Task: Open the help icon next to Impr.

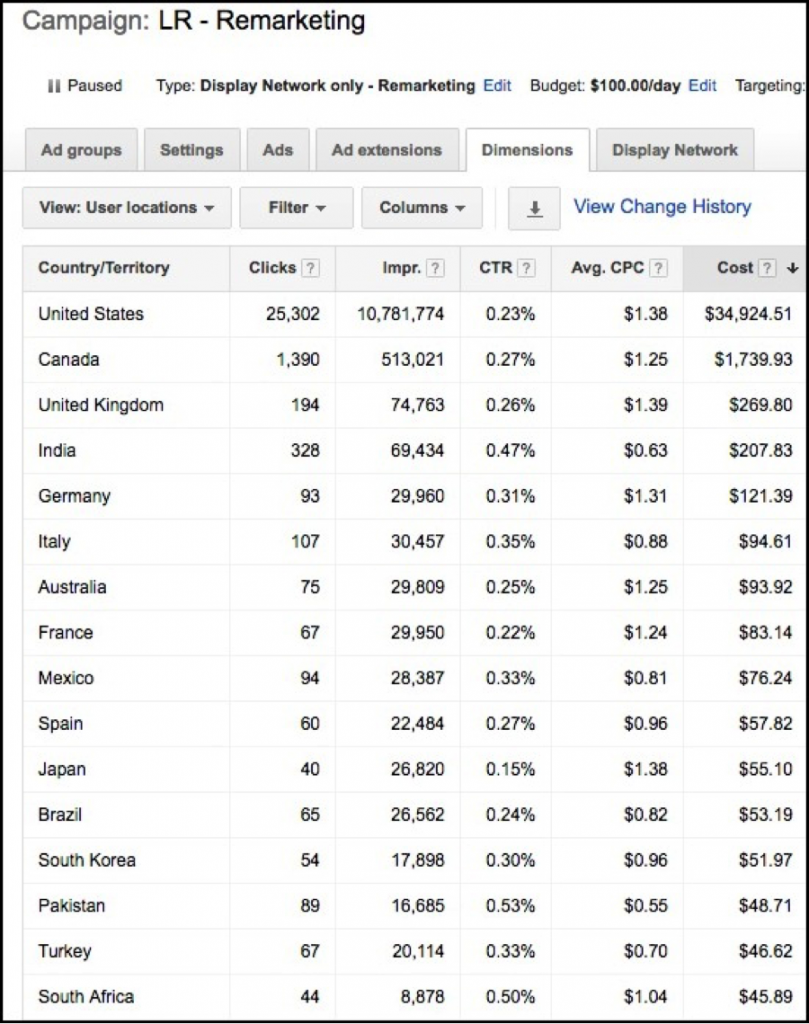Action: tap(435, 268)
